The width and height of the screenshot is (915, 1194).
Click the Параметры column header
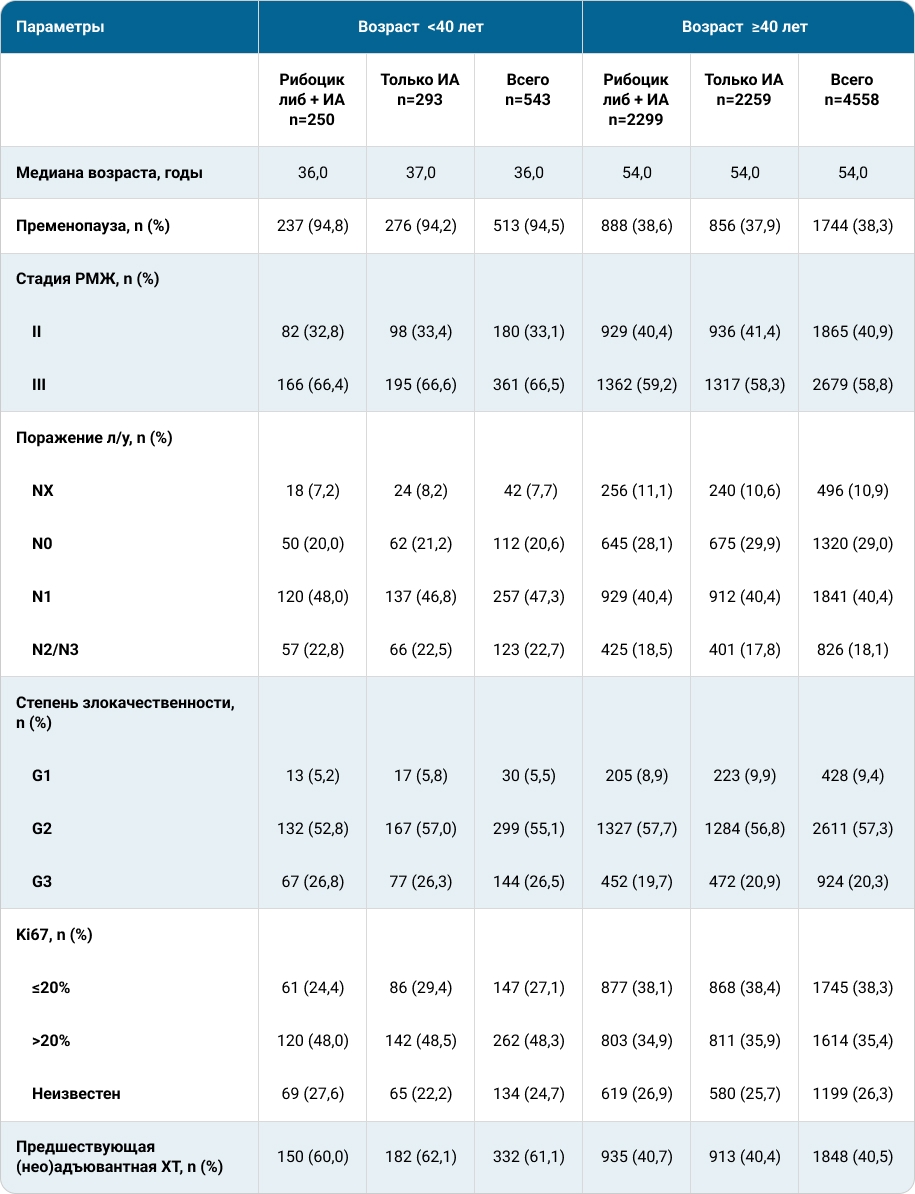click(x=60, y=27)
